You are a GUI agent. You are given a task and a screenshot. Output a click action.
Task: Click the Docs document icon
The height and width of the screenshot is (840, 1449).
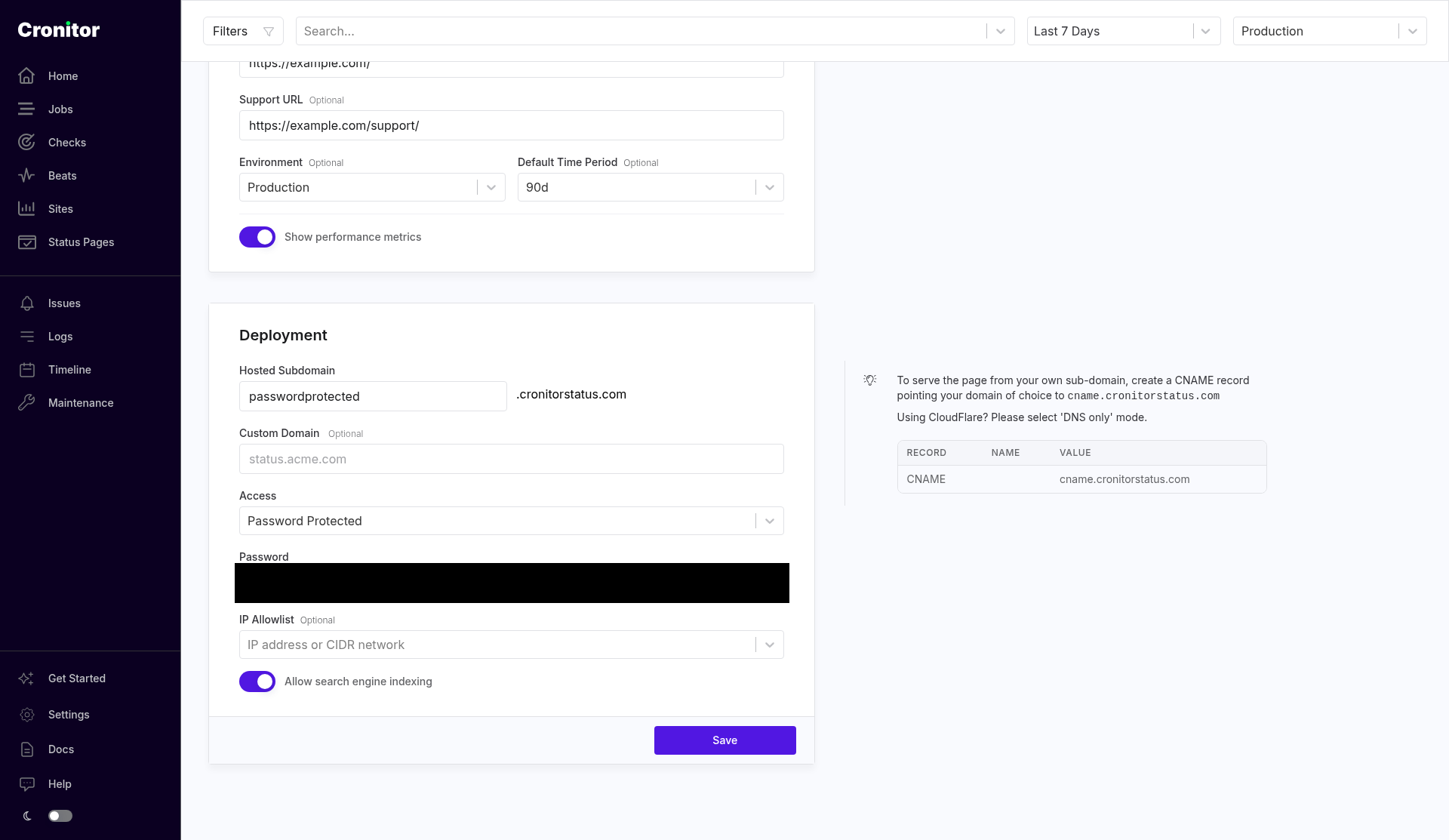26,749
